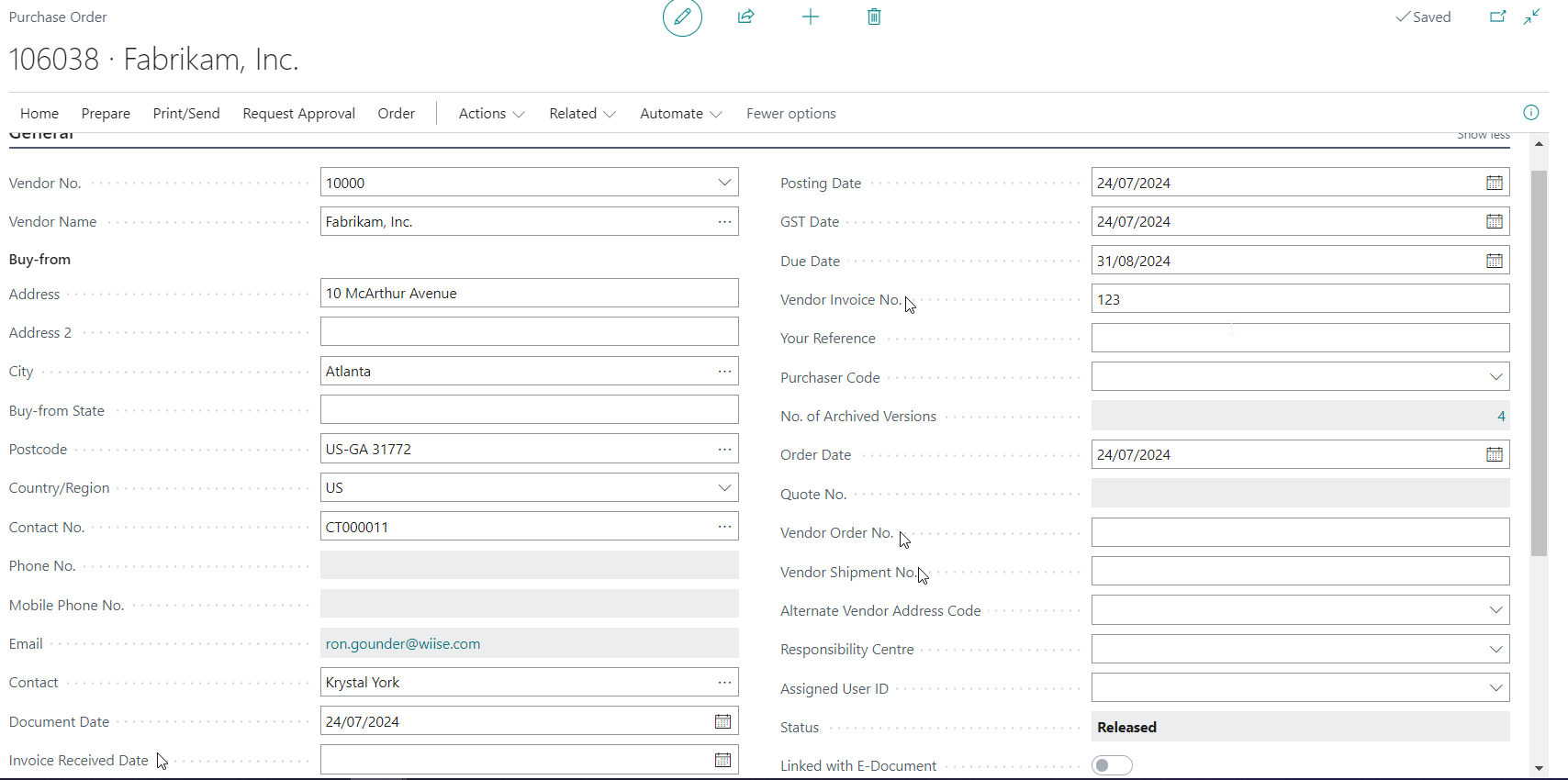Click Your Reference input field
The width and height of the screenshot is (1568, 780).
(1300, 338)
